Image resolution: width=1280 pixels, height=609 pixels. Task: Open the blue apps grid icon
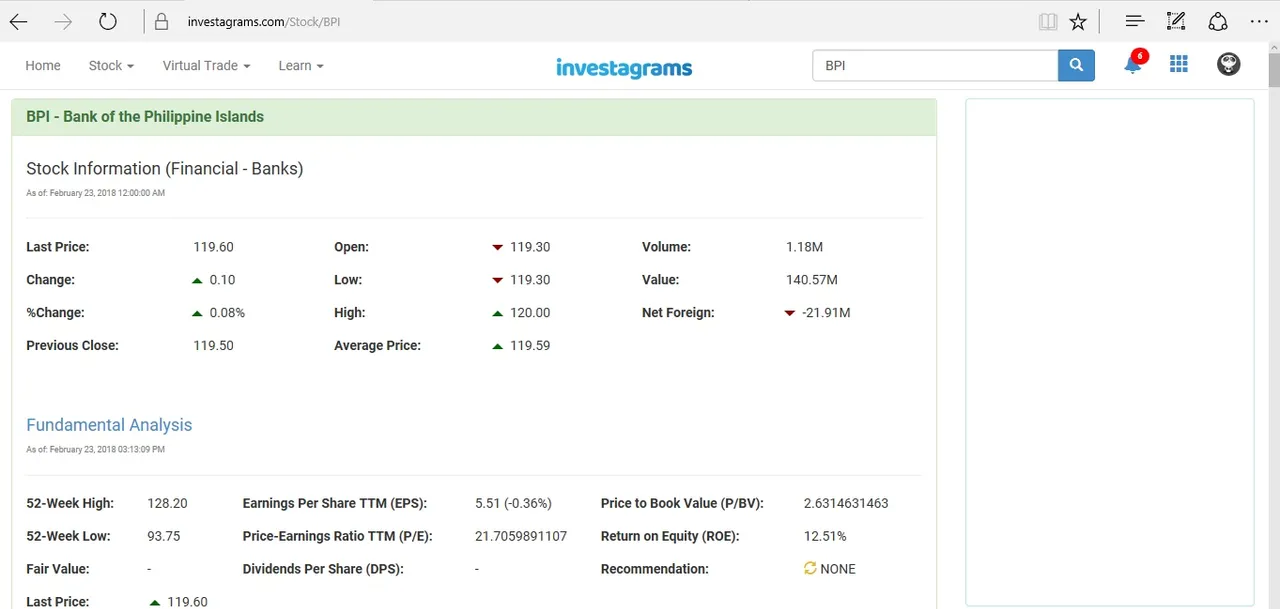coord(1179,64)
